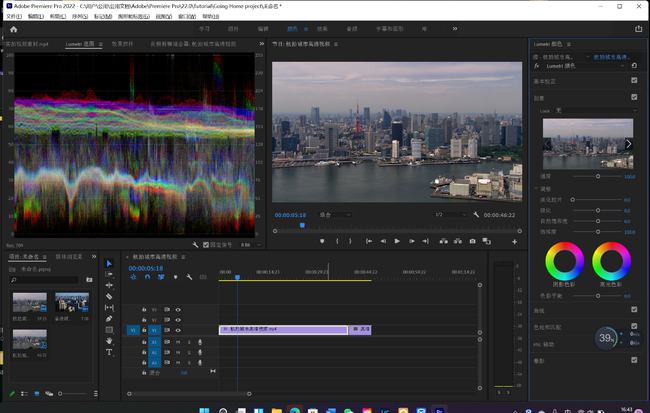Select the purple video clip on V1
Image resolution: width=650 pixels, height=413 pixels.
(282, 329)
